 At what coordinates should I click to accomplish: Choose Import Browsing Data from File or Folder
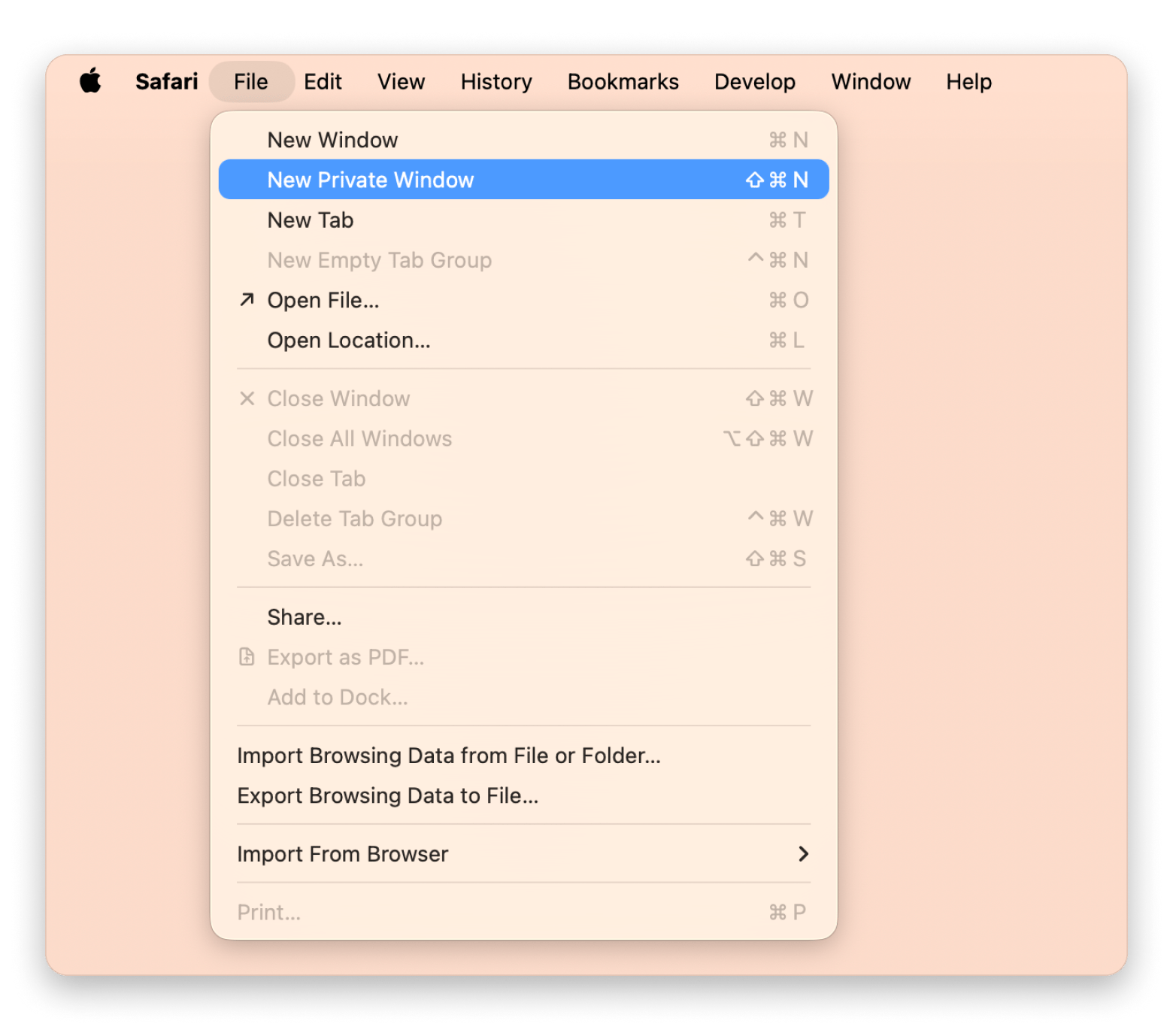(449, 756)
